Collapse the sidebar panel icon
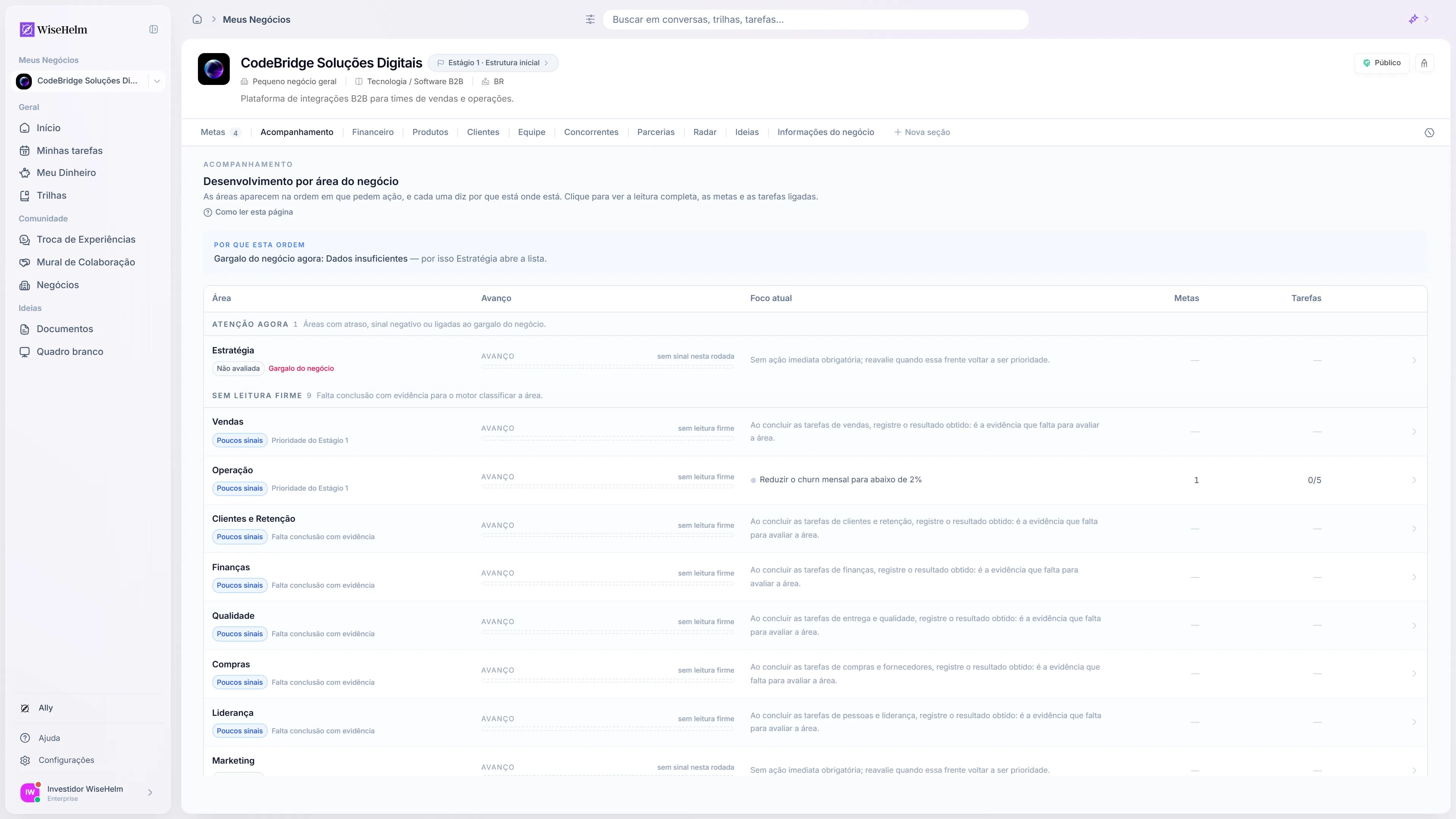This screenshot has width=1456, height=819. [x=153, y=30]
